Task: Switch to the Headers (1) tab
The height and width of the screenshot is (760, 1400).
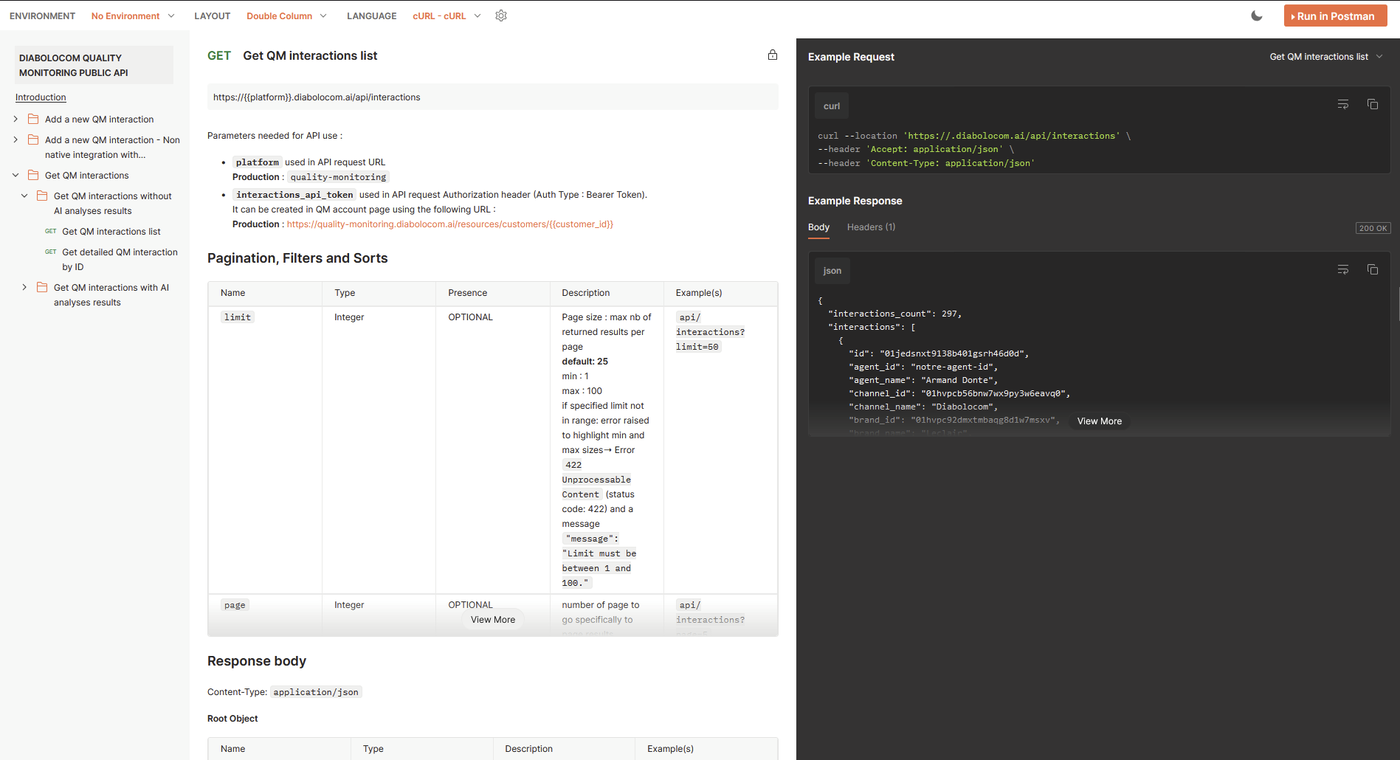Action: 870,227
